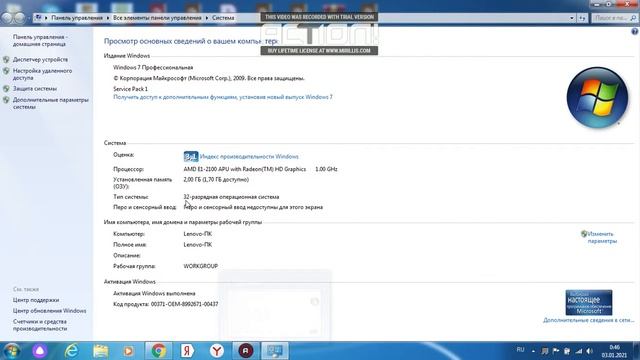Open Диспетчер устройств link
This screenshot has width=640, height=360.
click(x=40, y=60)
